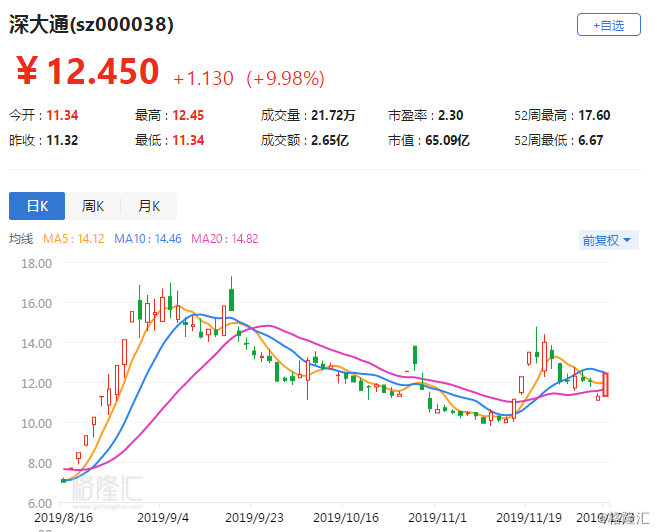Click the 12.00 price axis label
Viewport: 657px width, 532px height.
(x=36, y=383)
